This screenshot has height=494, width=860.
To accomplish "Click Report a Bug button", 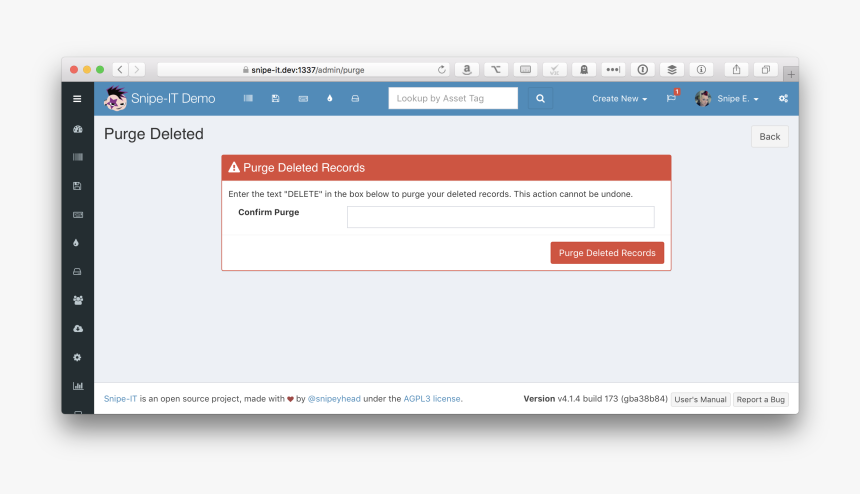I will (x=760, y=399).
